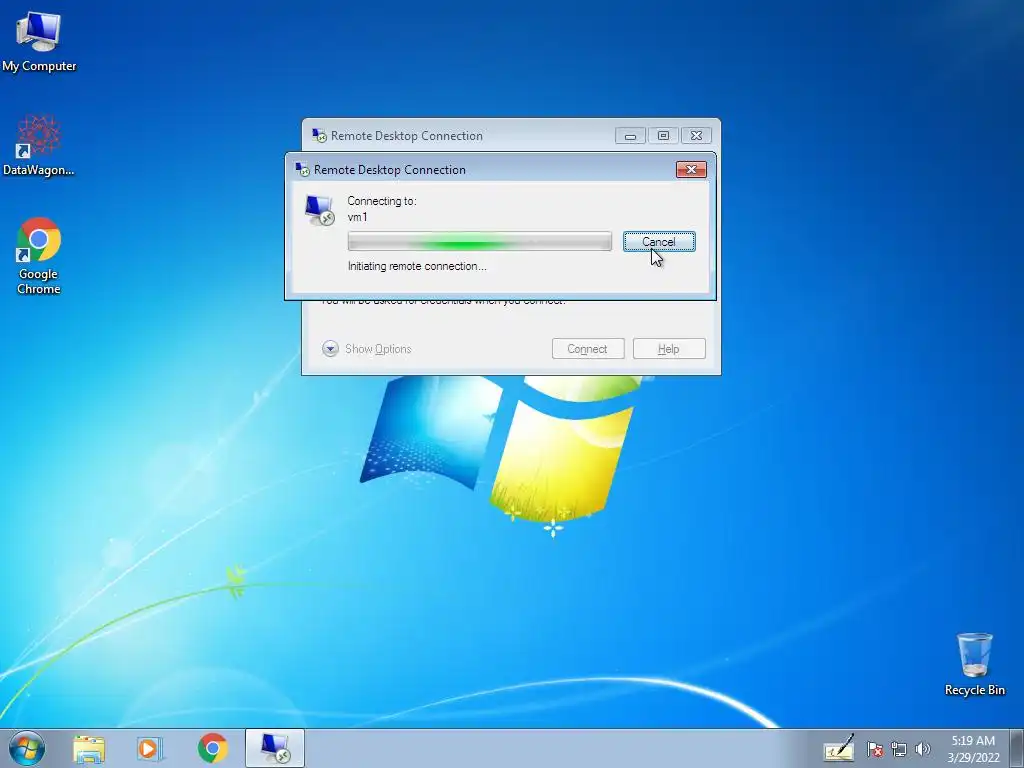Click the volume speaker icon
Image resolution: width=1024 pixels, height=768 pixels.
click(923, 749)
